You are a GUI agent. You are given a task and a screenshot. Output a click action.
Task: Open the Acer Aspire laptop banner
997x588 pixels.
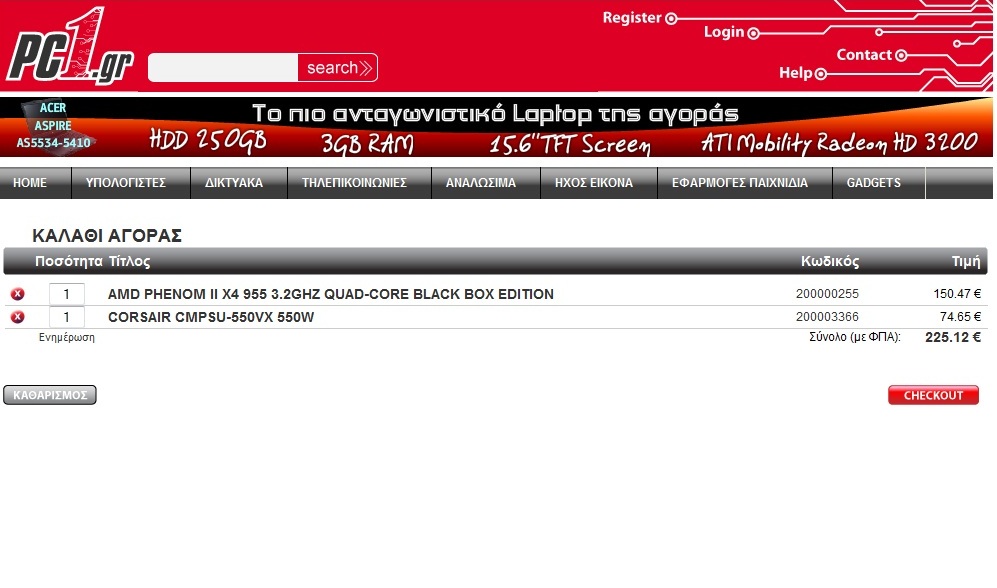point(496,127)
